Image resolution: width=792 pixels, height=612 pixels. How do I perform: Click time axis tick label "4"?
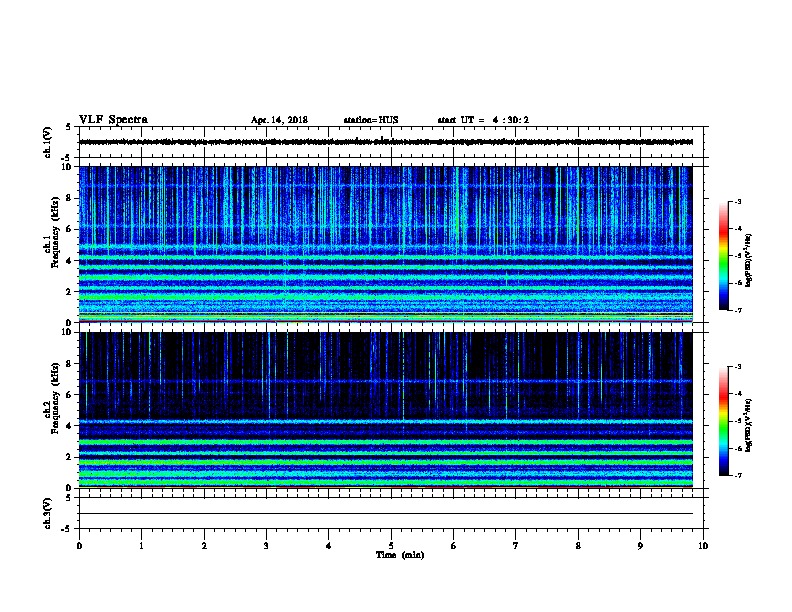pyautogui.click(x=329, y=546)
